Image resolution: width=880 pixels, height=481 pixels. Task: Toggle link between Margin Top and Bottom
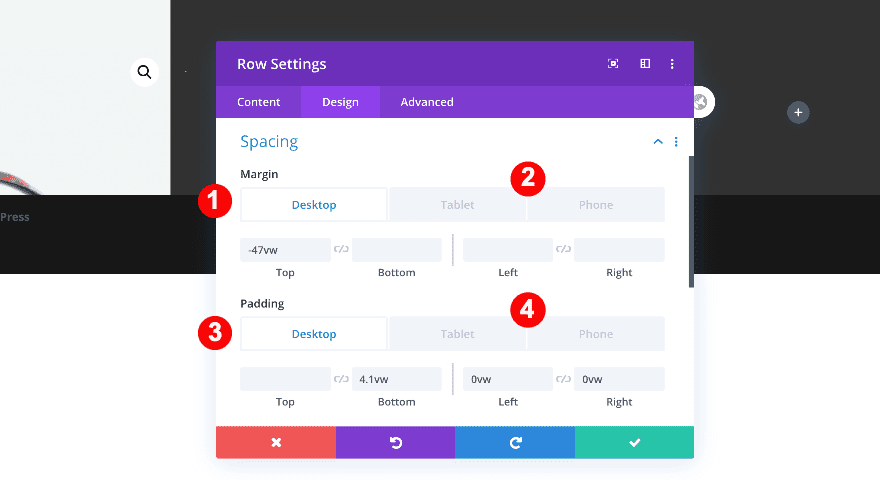click(x=341, y=250)
